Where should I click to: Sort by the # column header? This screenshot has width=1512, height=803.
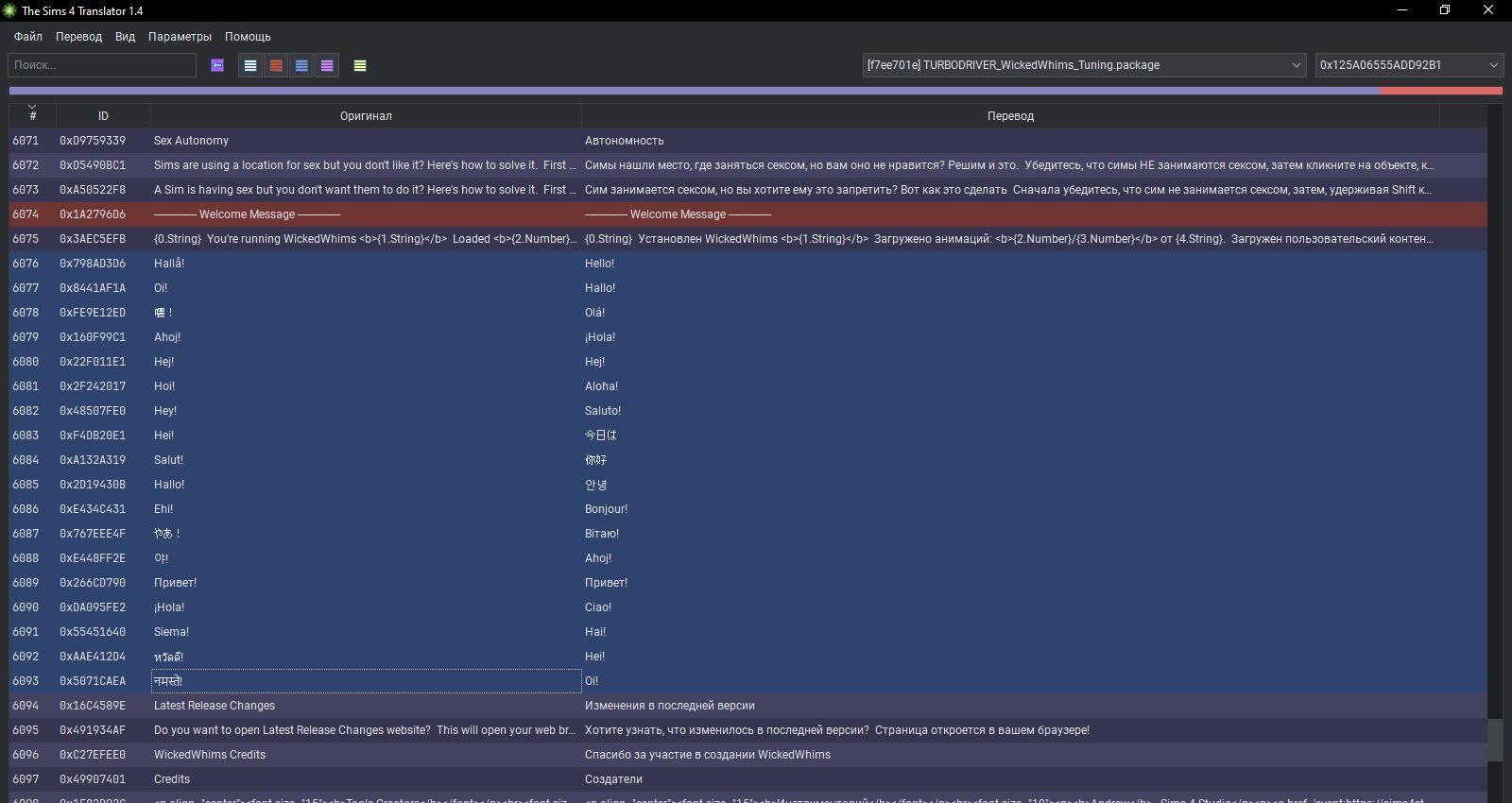(x=32, y=115)
